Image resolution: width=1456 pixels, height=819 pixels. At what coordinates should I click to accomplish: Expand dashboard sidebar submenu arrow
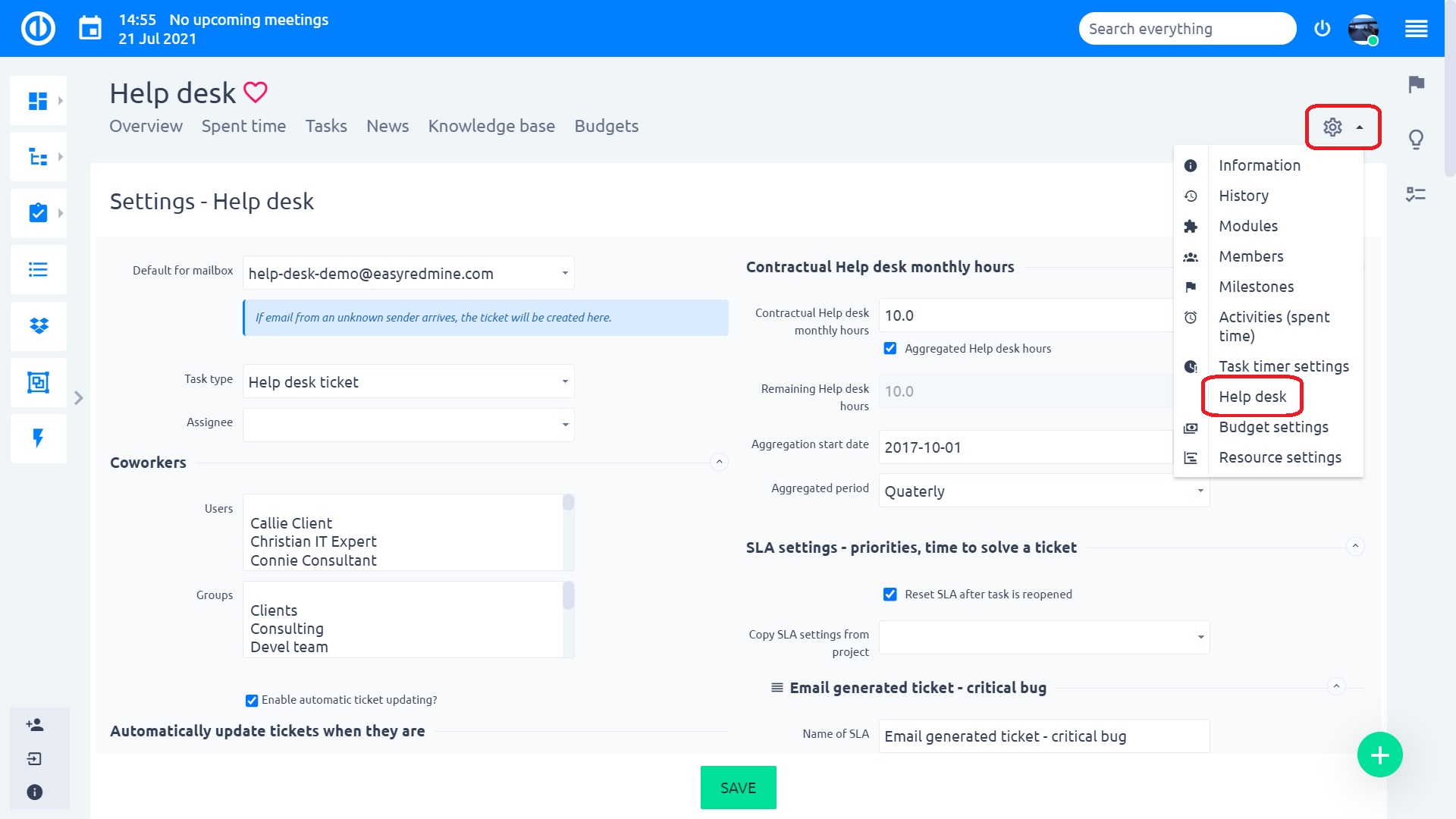[61, 101]
